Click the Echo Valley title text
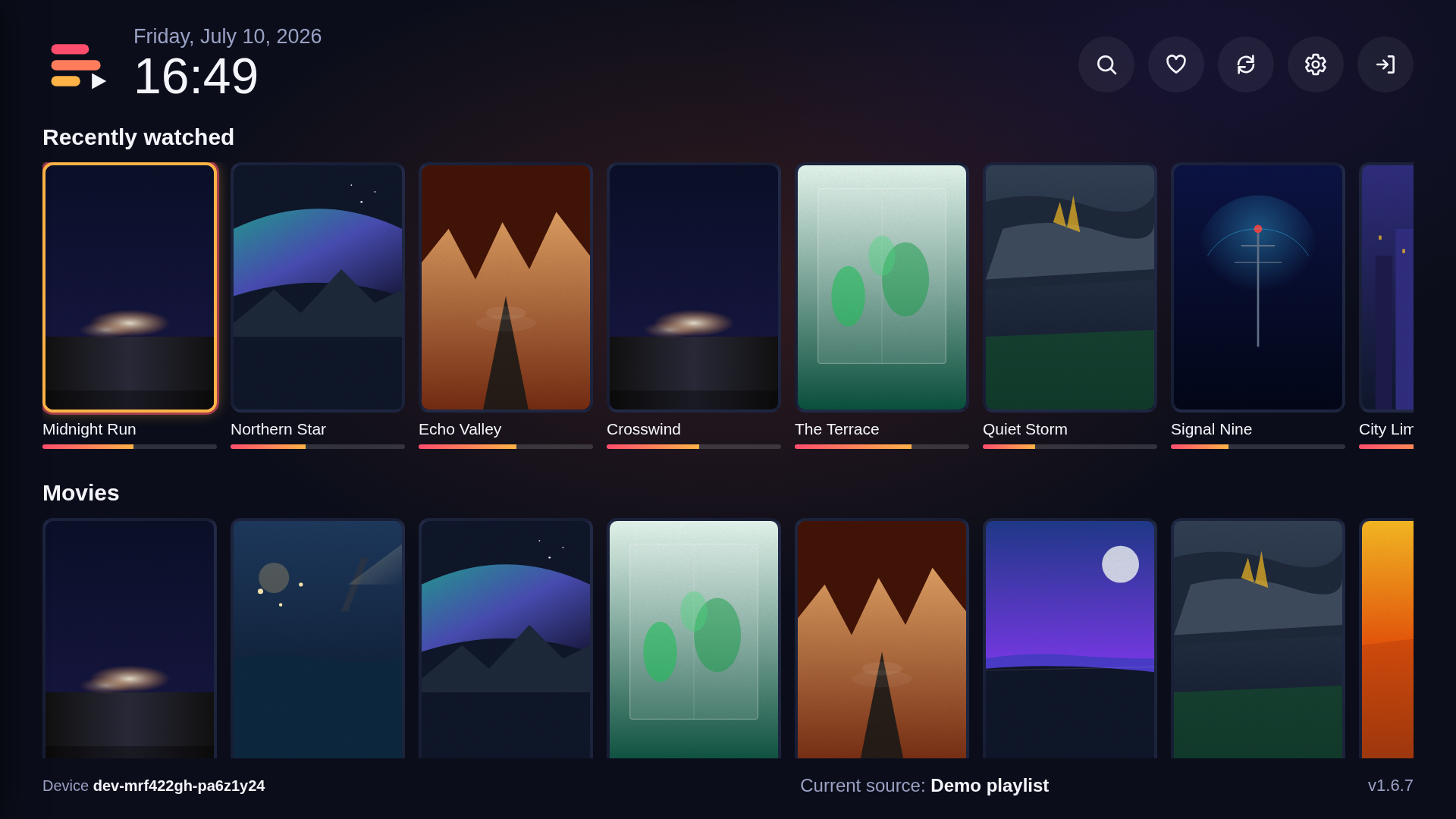This screenshot has height=819, width=1456. (460, 429)
